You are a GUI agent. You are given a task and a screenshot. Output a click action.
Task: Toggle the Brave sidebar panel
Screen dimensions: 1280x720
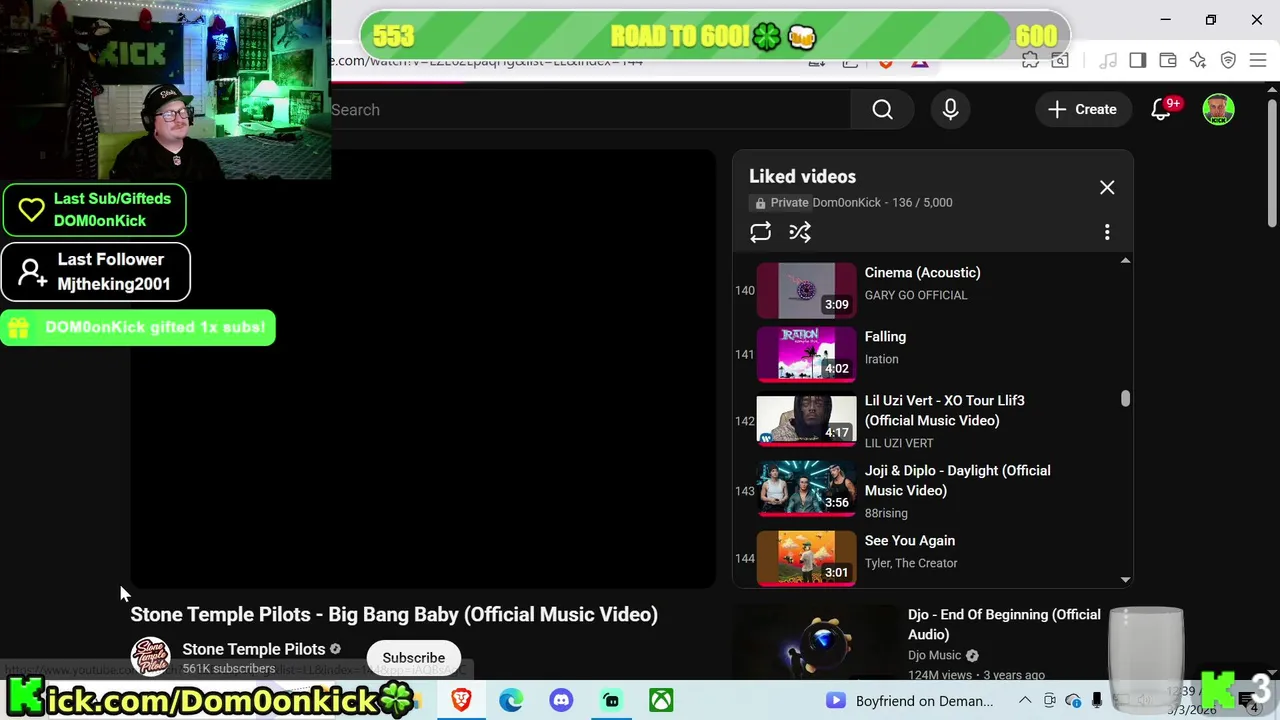[1137, 61]
